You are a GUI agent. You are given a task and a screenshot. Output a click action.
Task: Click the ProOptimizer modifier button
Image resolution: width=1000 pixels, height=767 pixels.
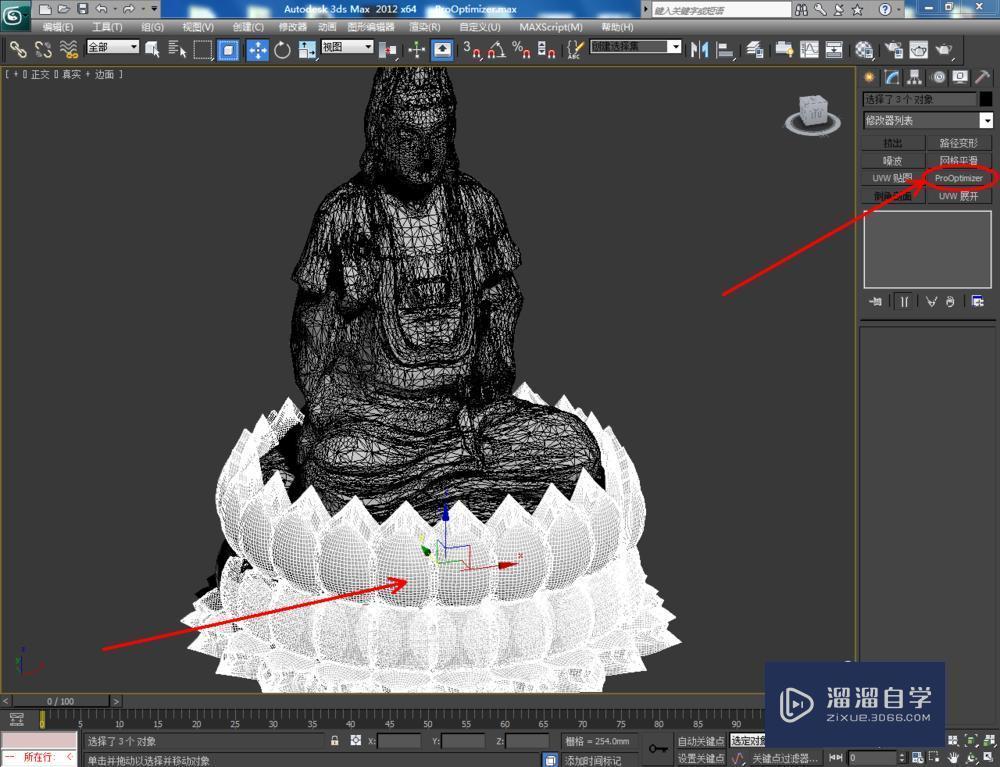click(958, 177)
